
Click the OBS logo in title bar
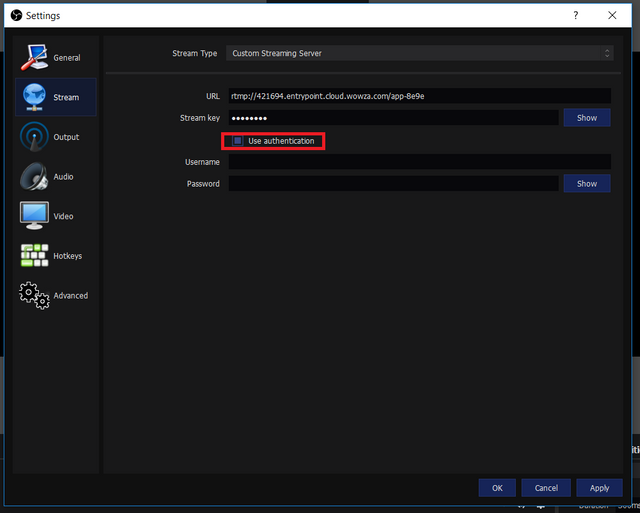pyautogui.click(x=16, y=16)
